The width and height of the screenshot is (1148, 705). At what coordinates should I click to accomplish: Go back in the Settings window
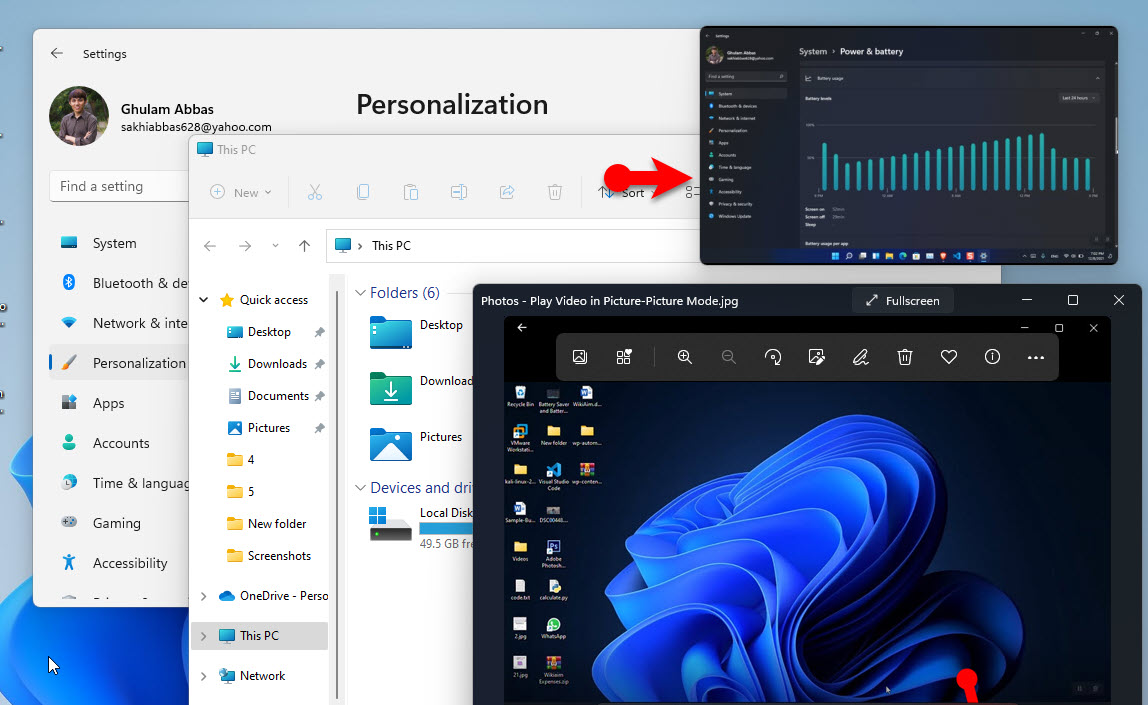coord(56,53)
